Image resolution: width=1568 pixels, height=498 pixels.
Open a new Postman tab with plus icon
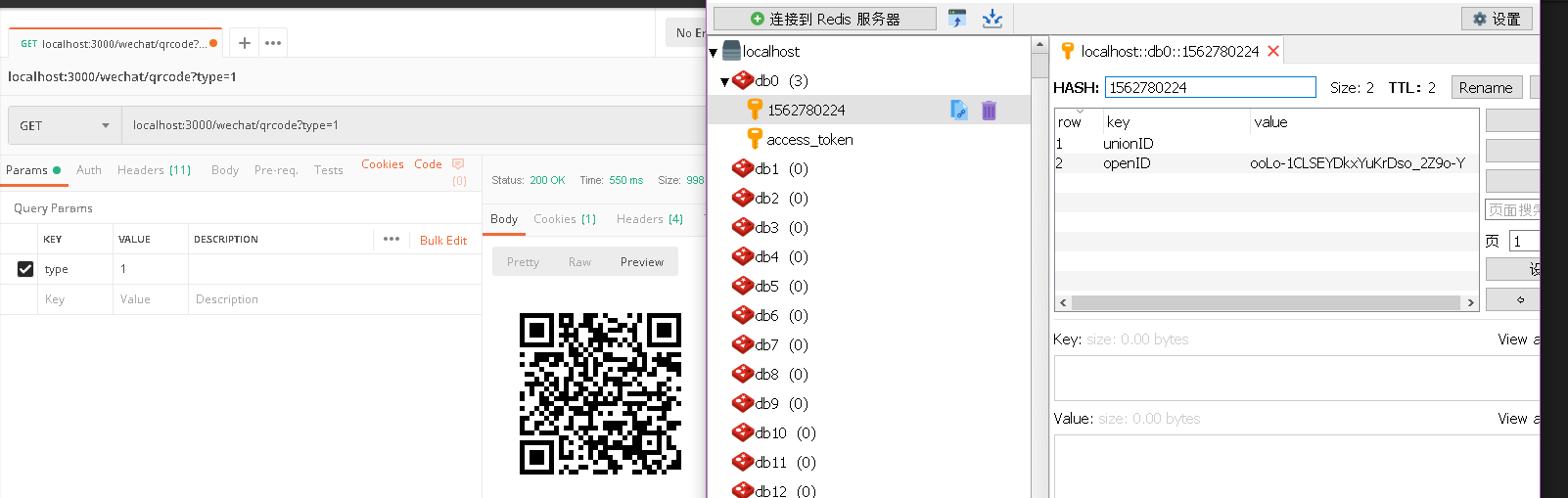click(x=245, y=43)
